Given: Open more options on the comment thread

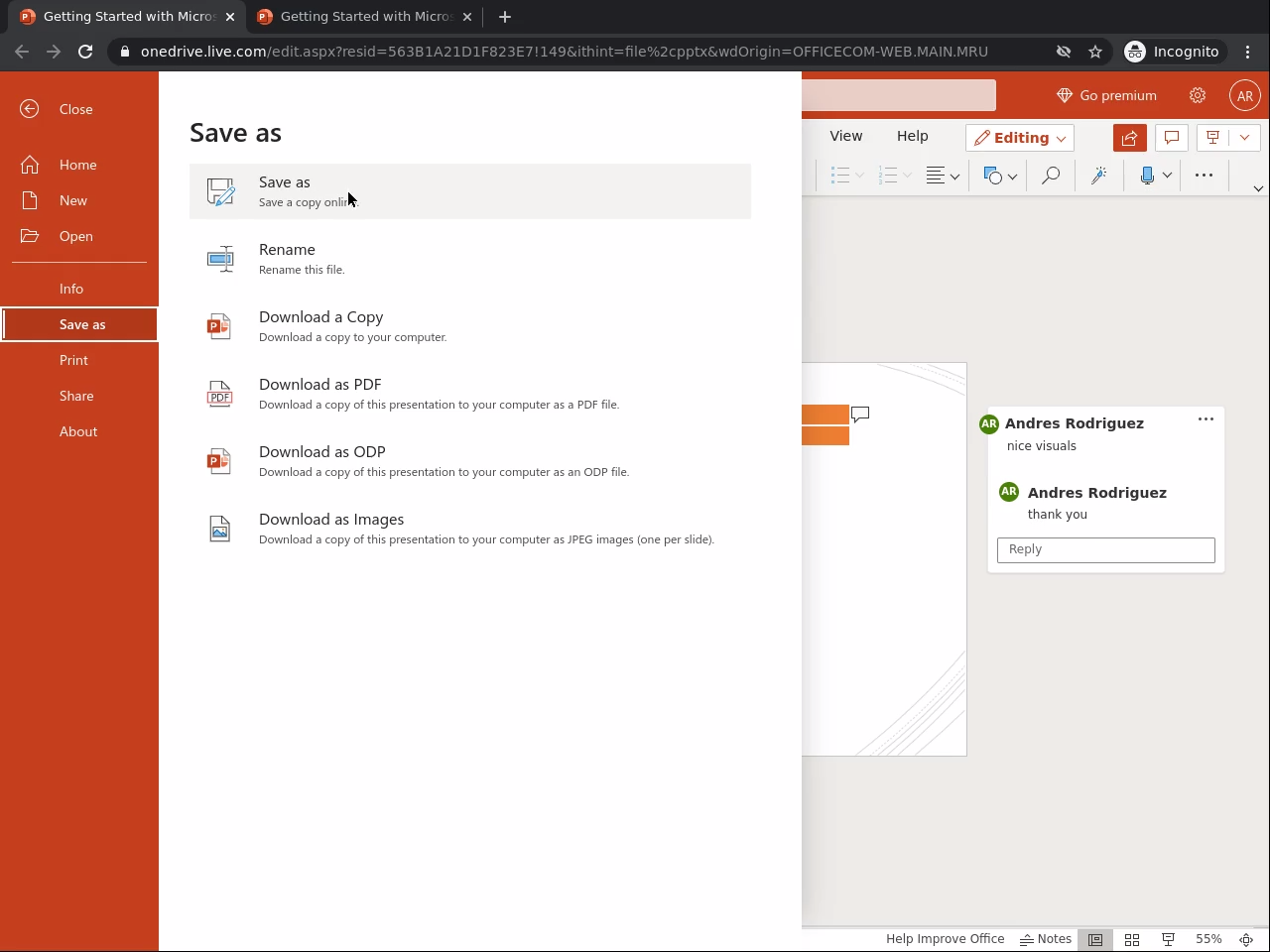Looking at the screenshot, I should coord(1206,418).
